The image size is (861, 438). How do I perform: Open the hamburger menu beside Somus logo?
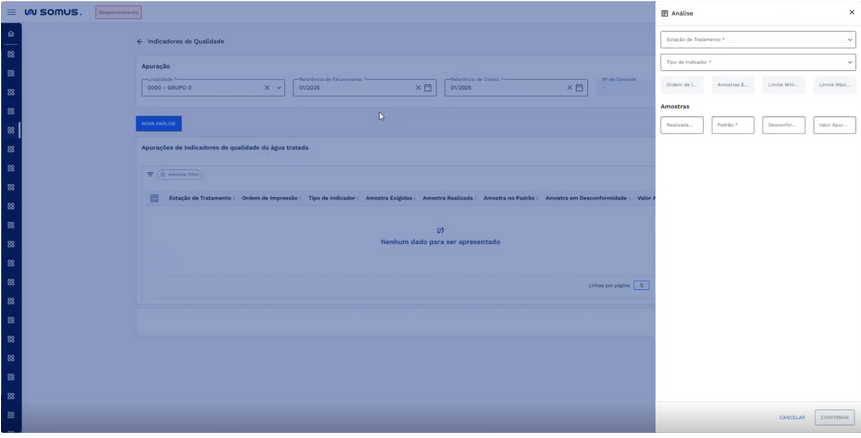[12, 12]
